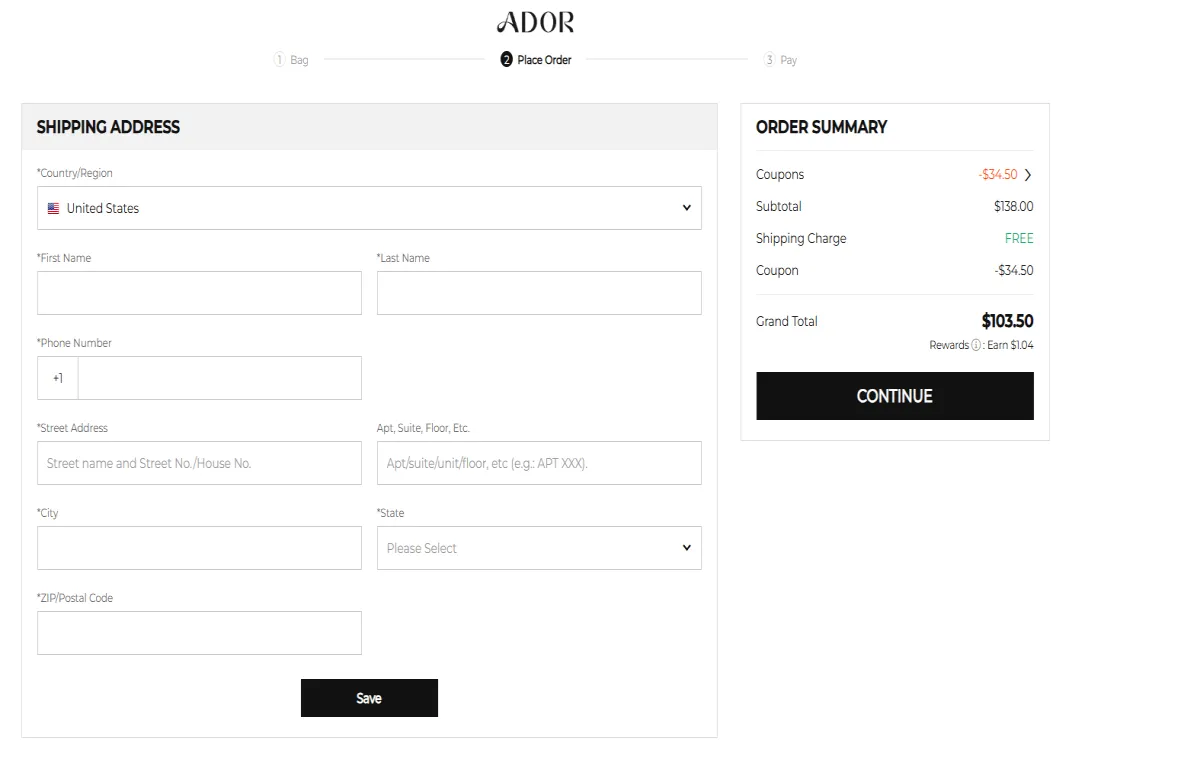Open the Country/Region dropdown
Viewport: 1200px width, 764px height.
369,208
